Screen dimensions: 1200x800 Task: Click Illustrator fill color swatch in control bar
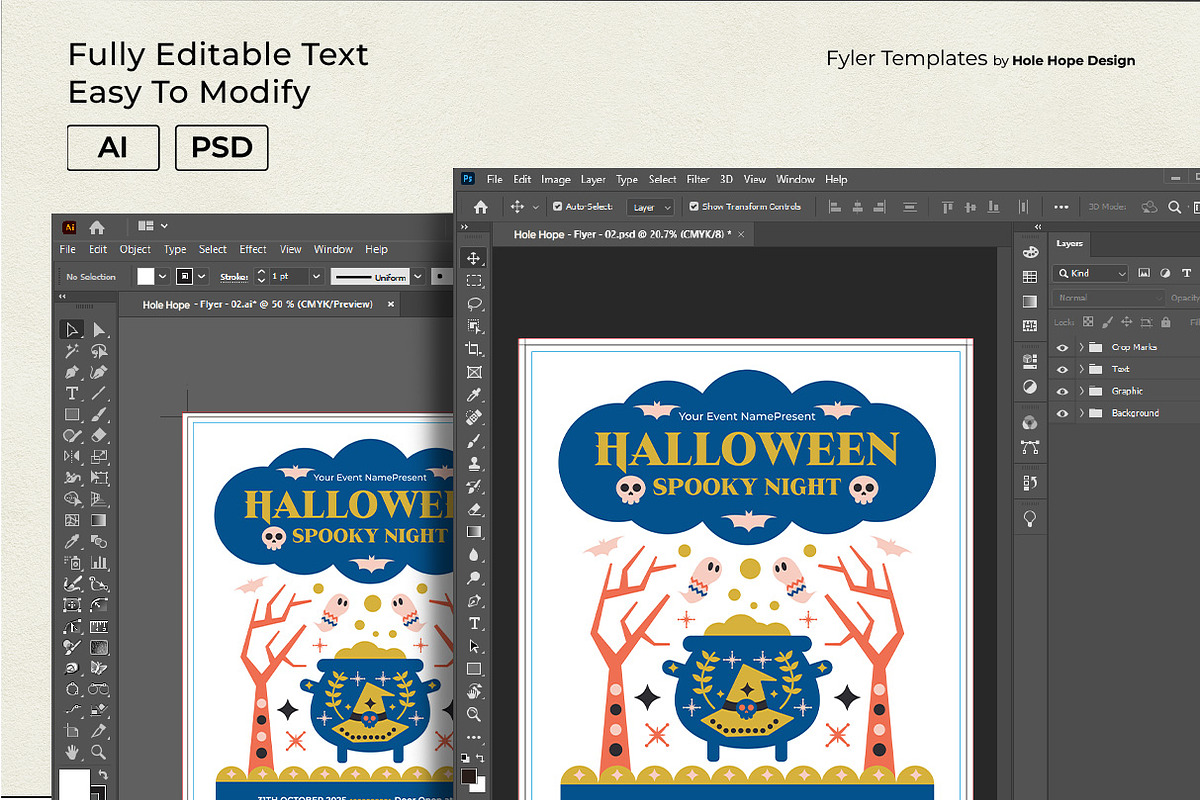pyautogui.click(x=146, y=277)
